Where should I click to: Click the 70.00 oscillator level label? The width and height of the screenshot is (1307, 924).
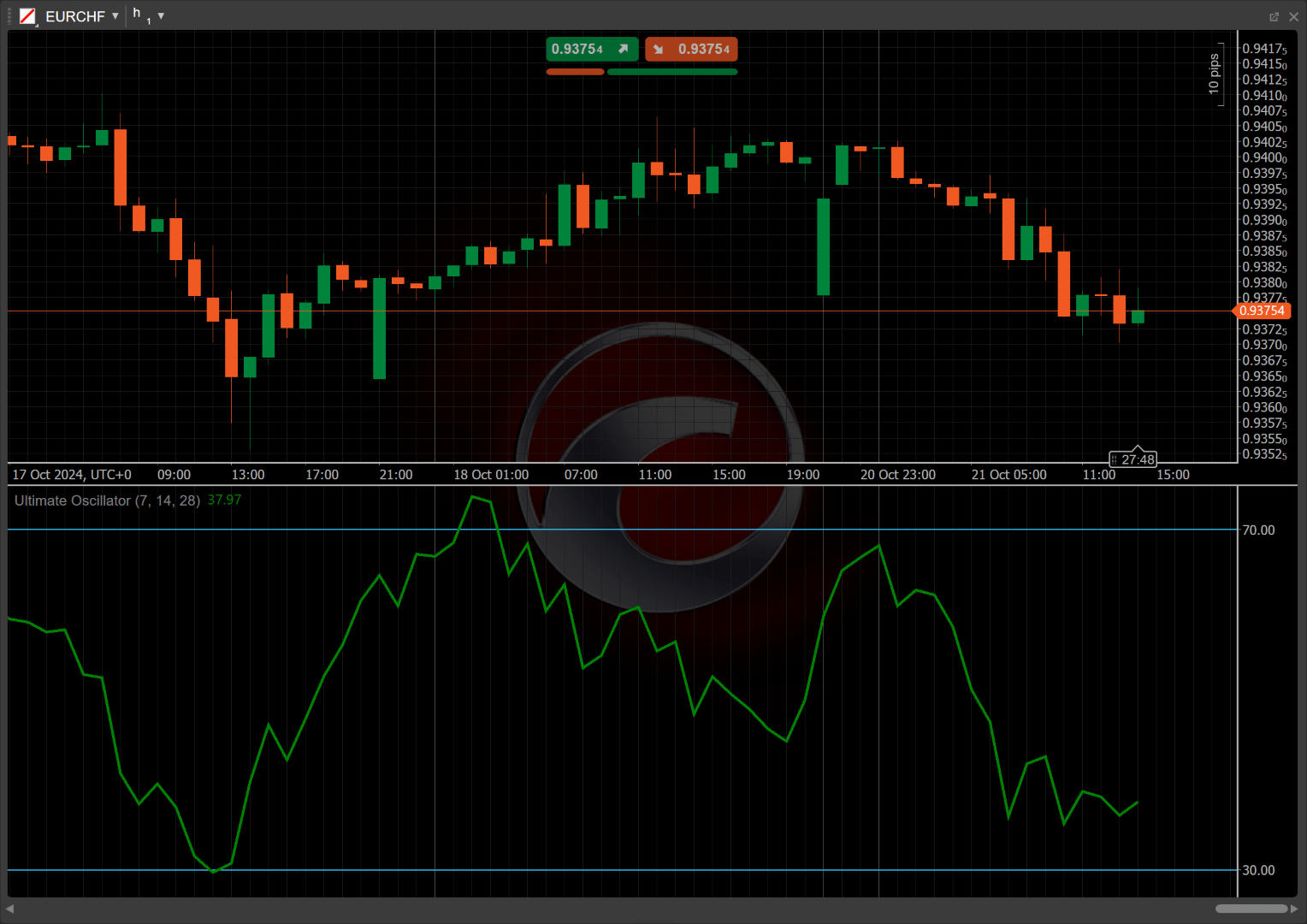pyautogui.click(x=1258, y=530)
